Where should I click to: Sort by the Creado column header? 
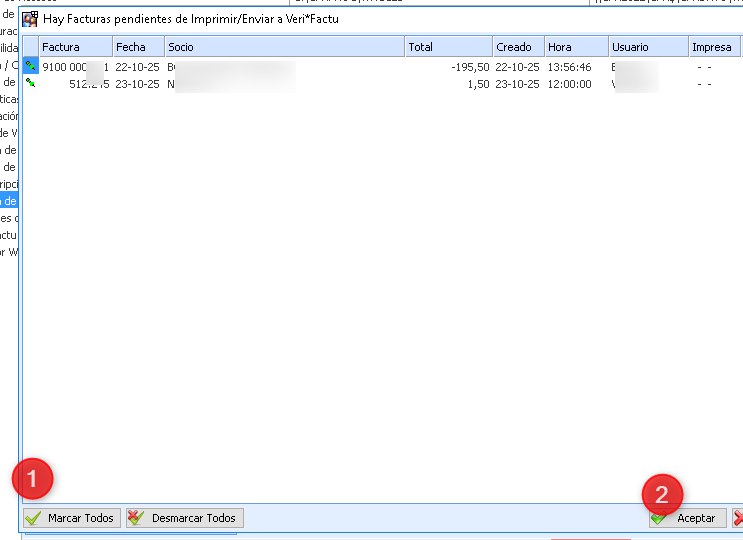coord(518,47)
